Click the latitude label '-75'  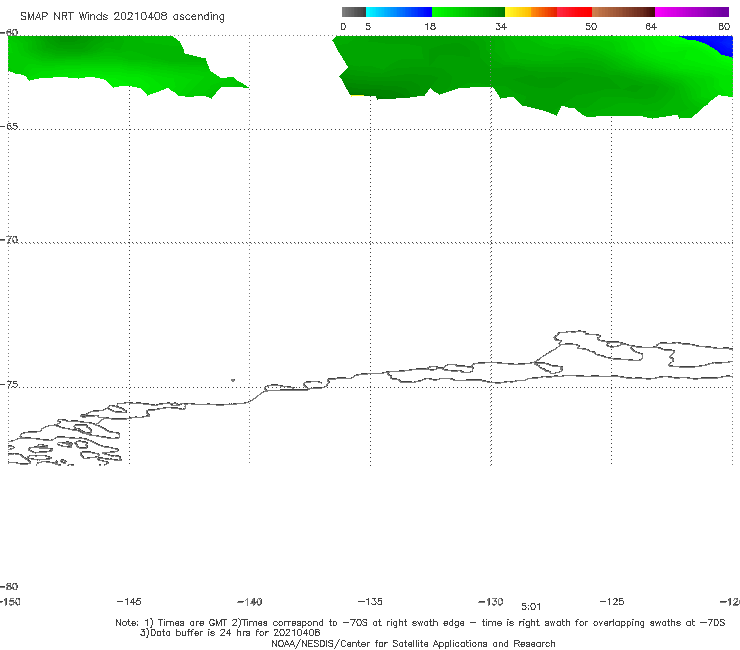pos(9,385)
